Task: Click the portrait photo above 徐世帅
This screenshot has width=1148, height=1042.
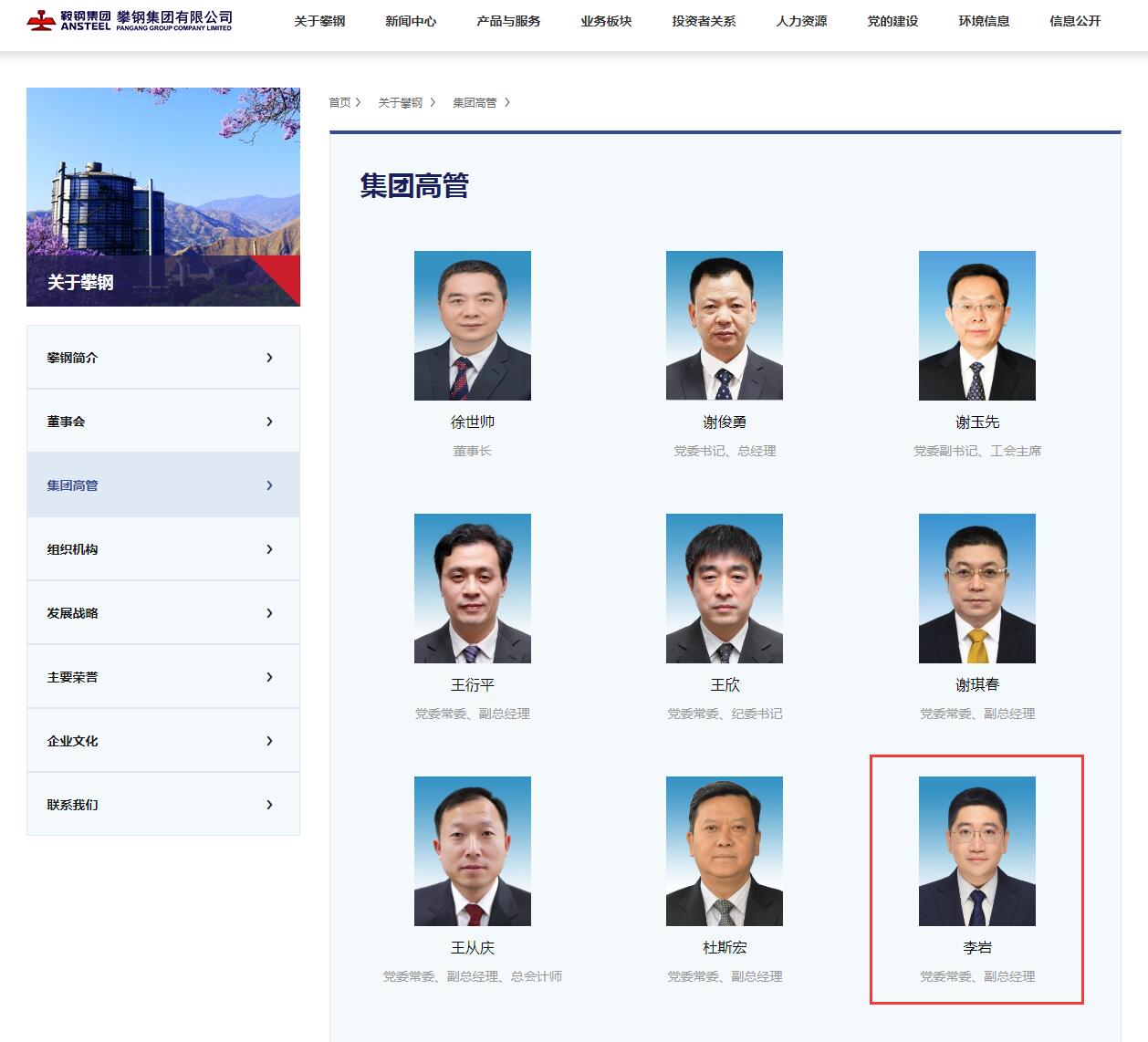Action: coord(473,326)
